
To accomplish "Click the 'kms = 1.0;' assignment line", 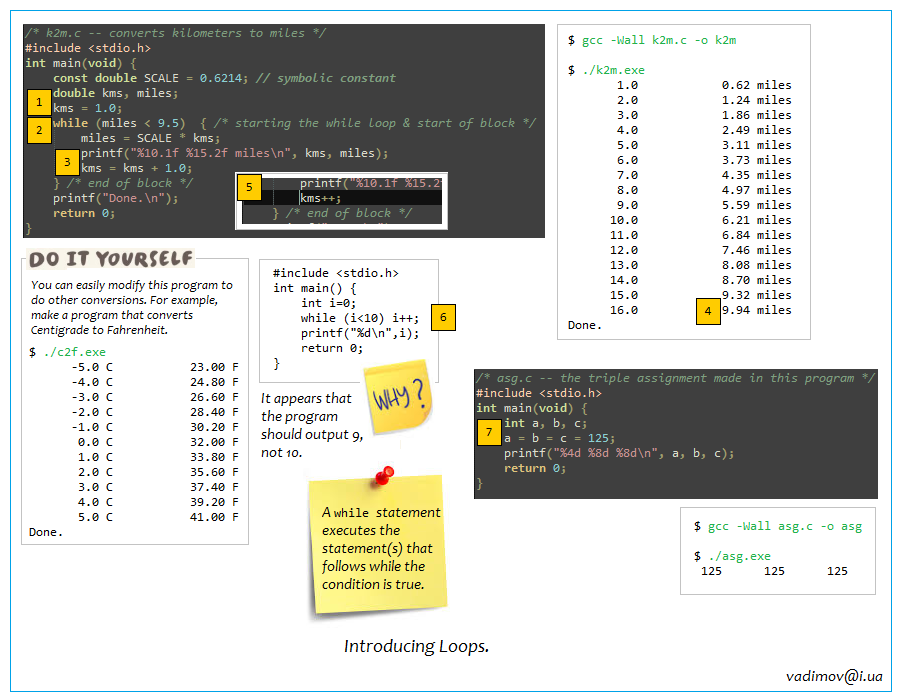I will (x=87, y=108).
